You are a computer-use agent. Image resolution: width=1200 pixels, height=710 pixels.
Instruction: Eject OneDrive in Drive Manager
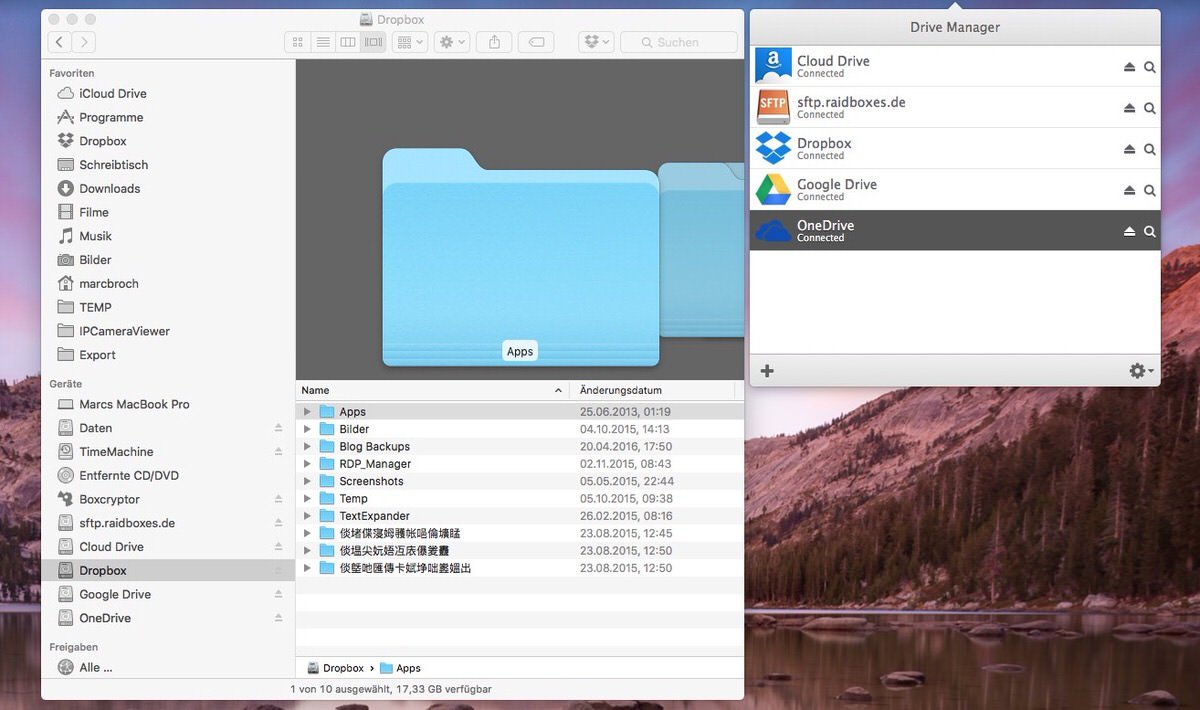click(x=1129, y=231)
